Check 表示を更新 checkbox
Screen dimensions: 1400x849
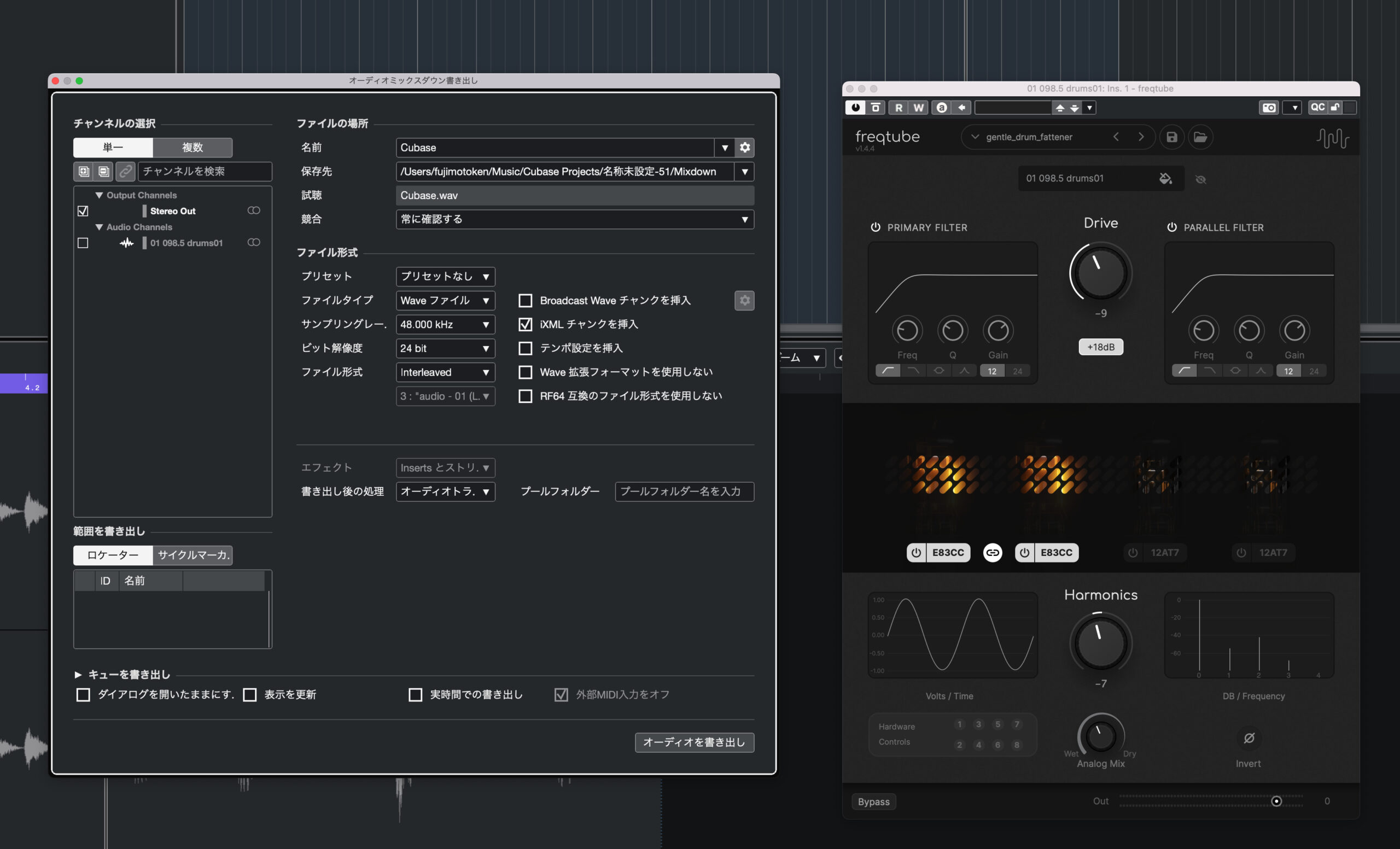[x=250, y=694]
